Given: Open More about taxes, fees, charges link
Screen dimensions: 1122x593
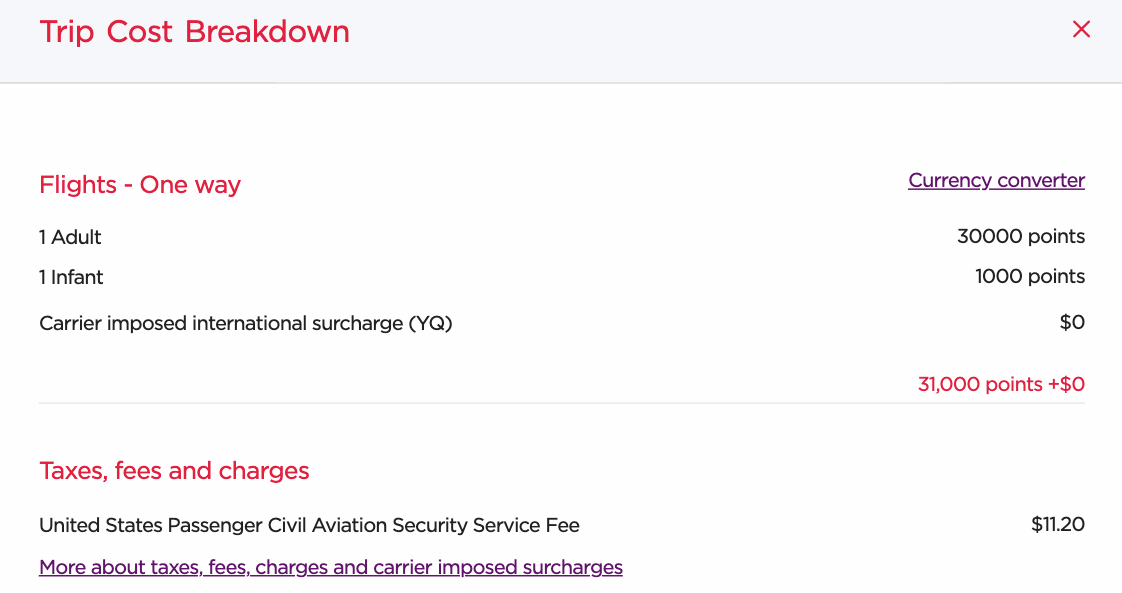Looking at the screenshot, I should [x=330, y=568].
